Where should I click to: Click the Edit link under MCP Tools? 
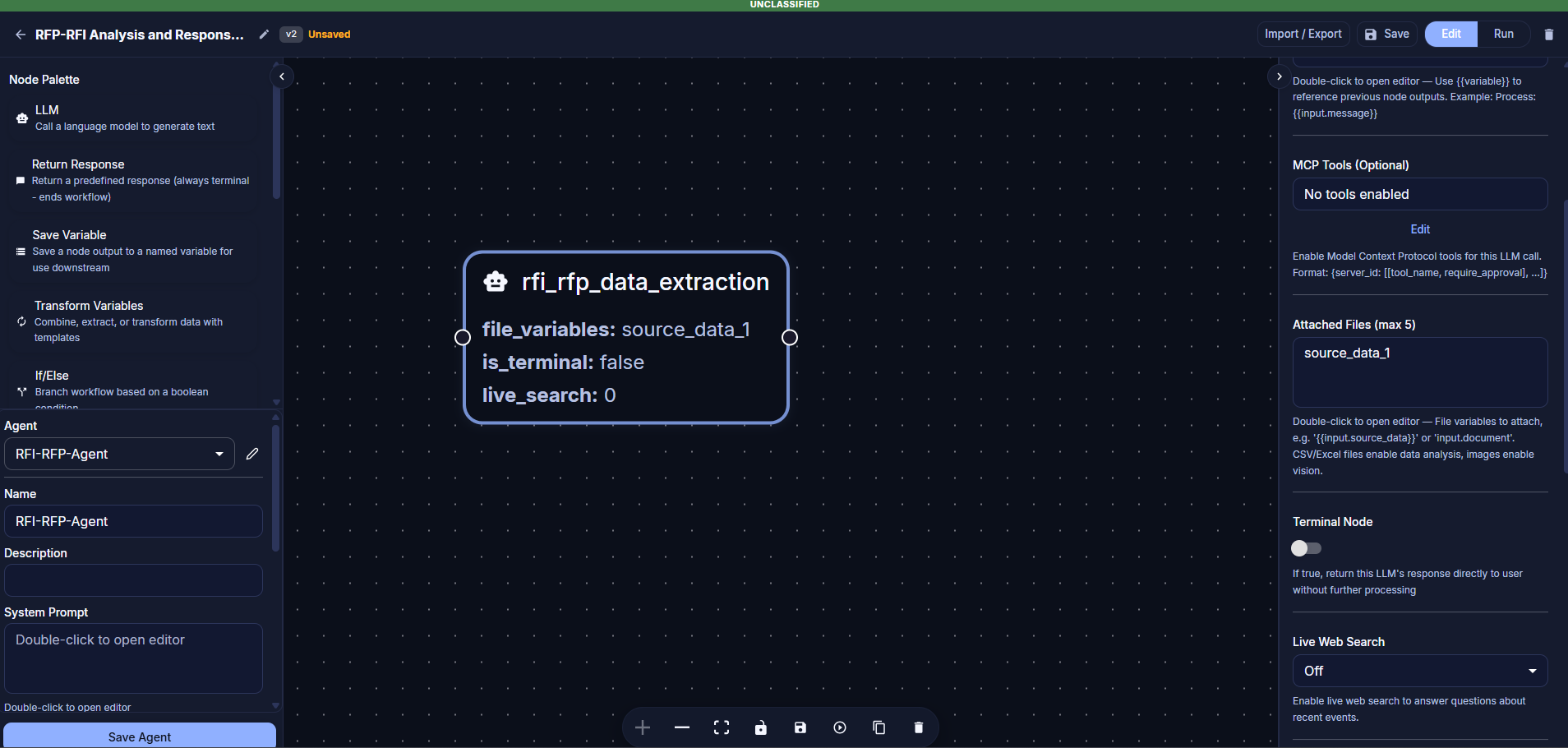(x=1420, y=229)
